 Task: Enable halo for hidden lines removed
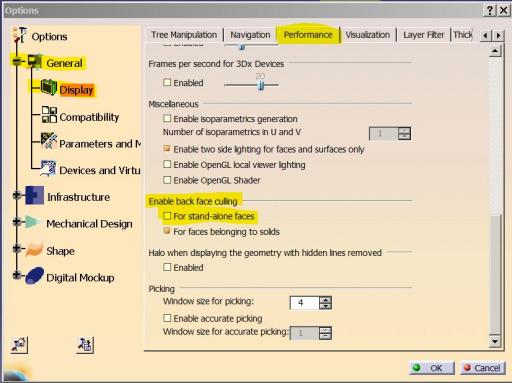[167, 267]
